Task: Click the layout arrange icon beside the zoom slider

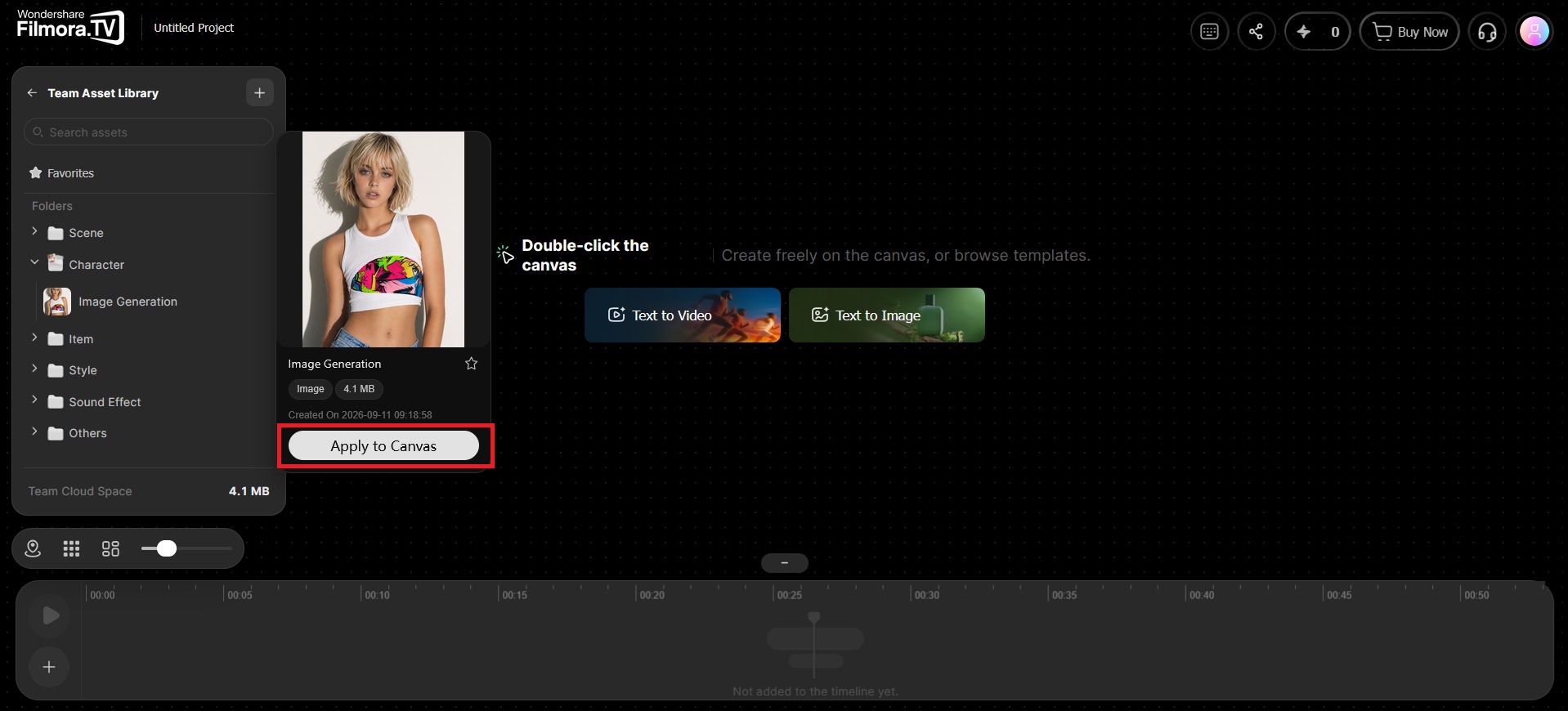Action: [x=110, y=548]
